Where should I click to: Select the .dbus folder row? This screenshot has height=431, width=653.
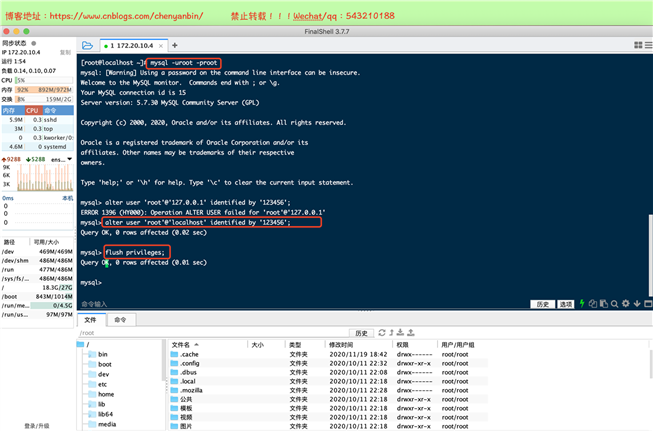tap(329, 372)
